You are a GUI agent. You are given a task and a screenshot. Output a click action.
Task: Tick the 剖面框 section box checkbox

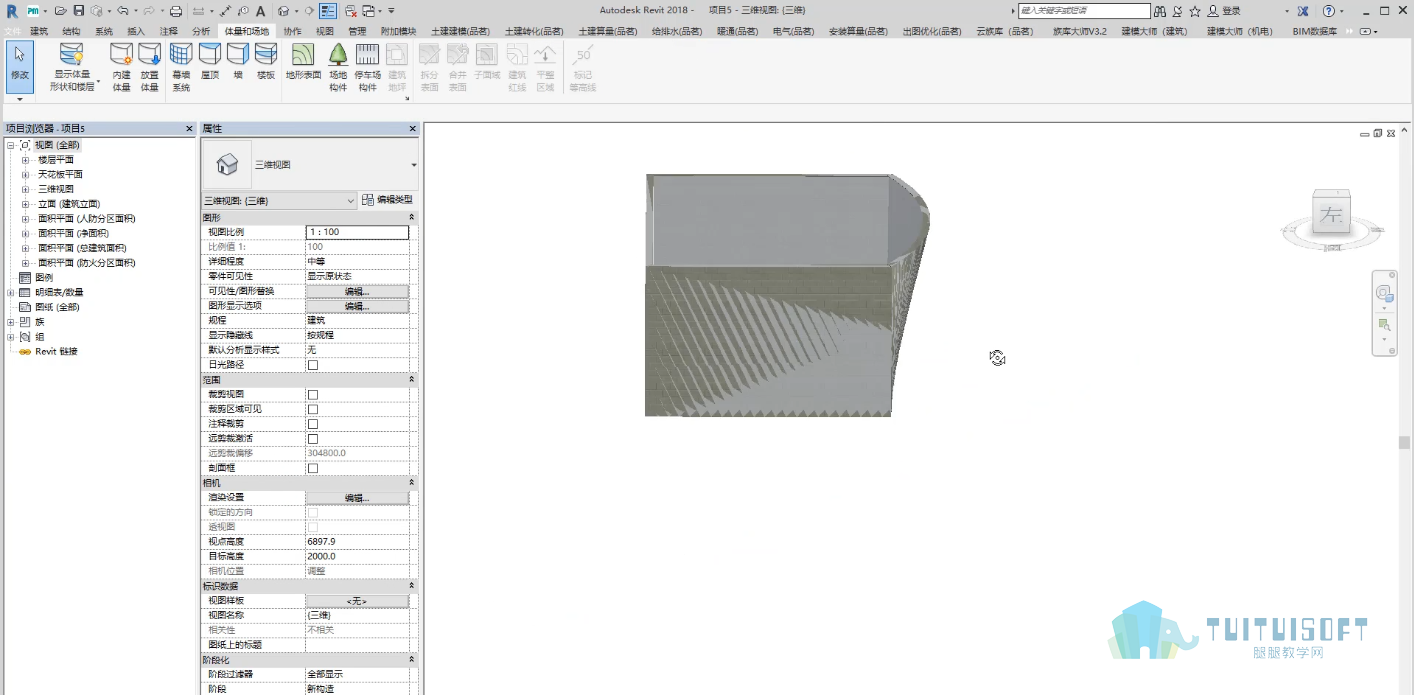click(313, 468)
